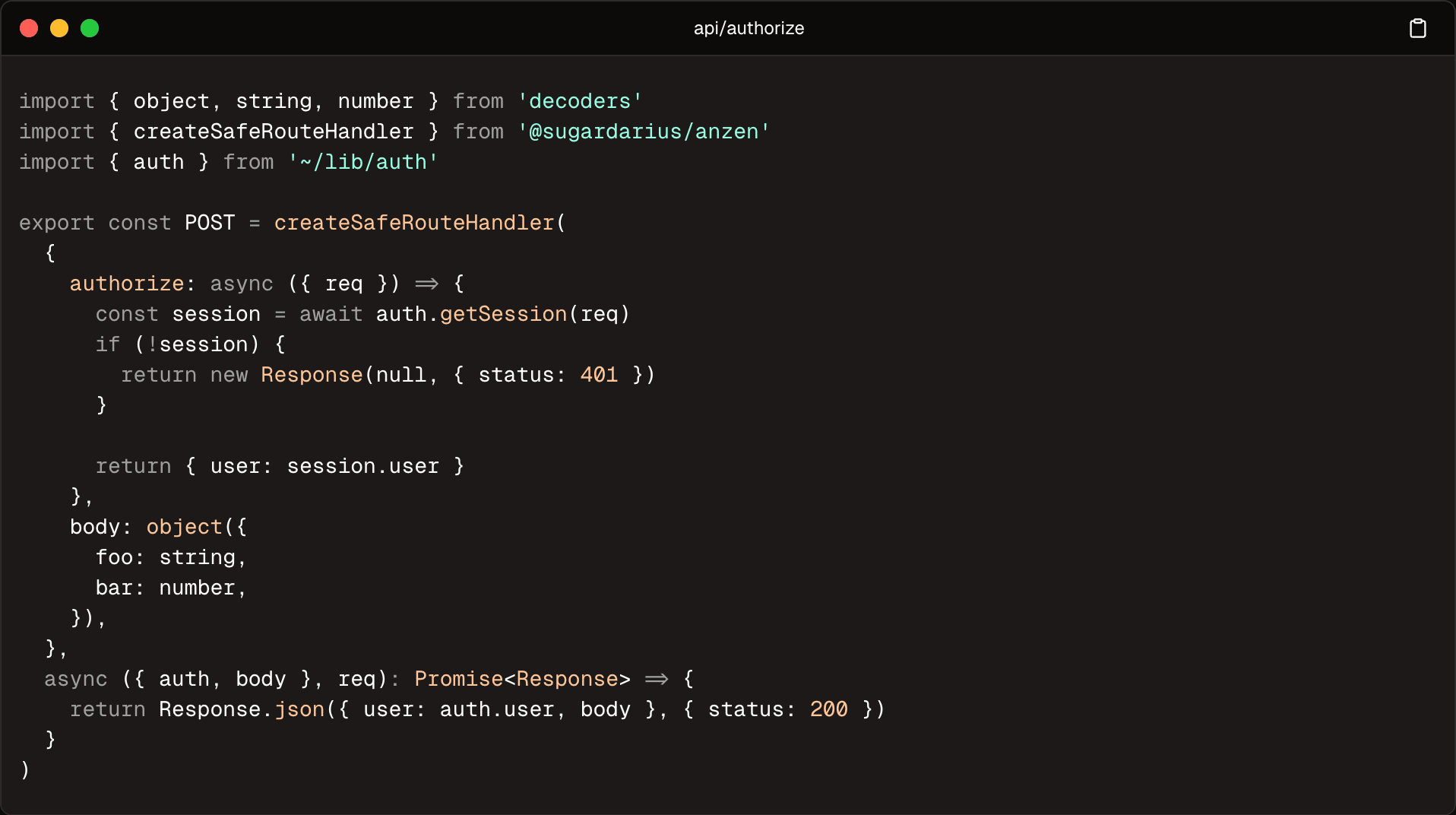1456x815 pixels.
Task: Click the '@sugardarius/anzen' package string
Action: point(644,132)
